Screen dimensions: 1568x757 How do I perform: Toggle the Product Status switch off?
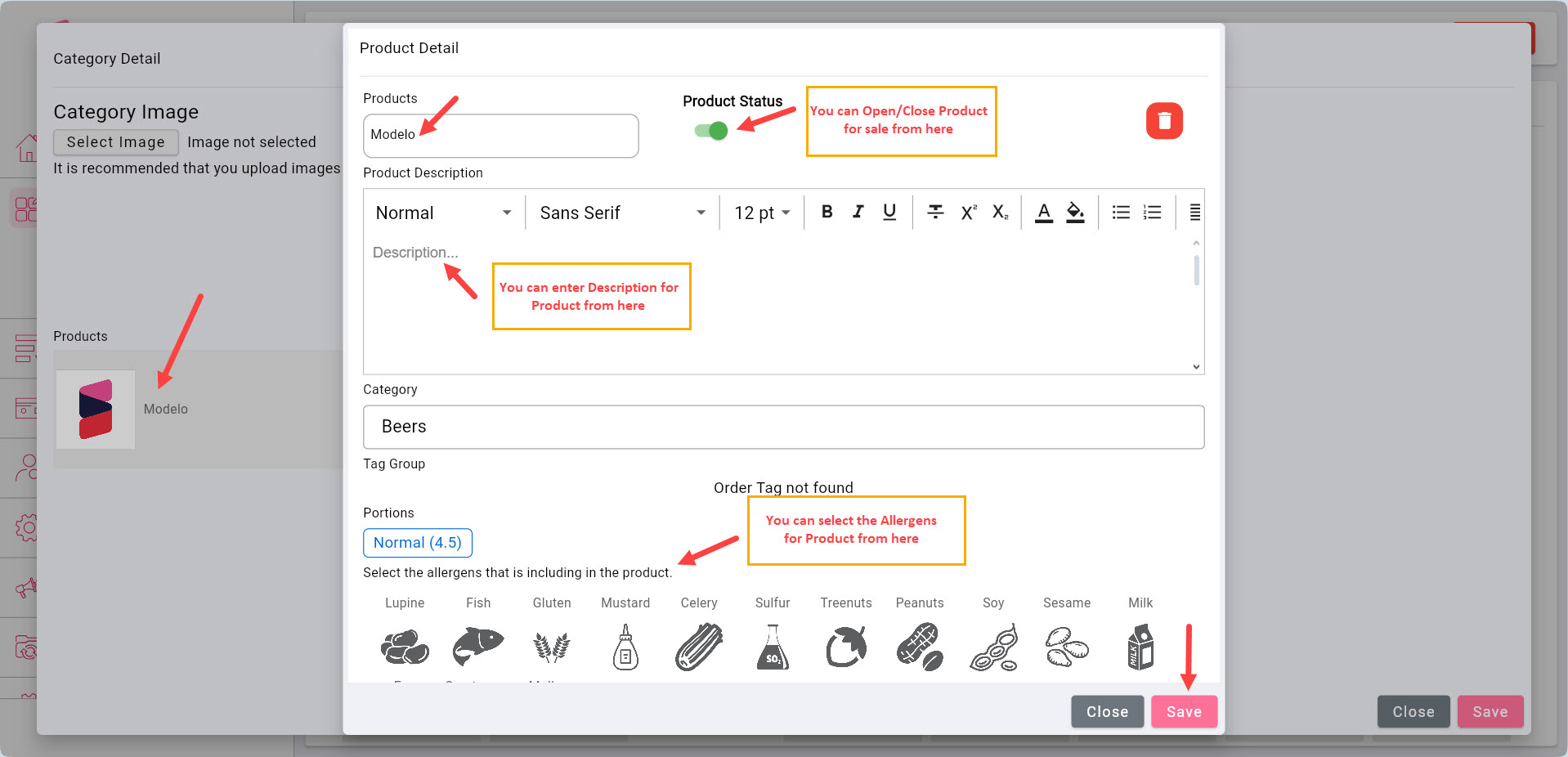pos(710,131)
